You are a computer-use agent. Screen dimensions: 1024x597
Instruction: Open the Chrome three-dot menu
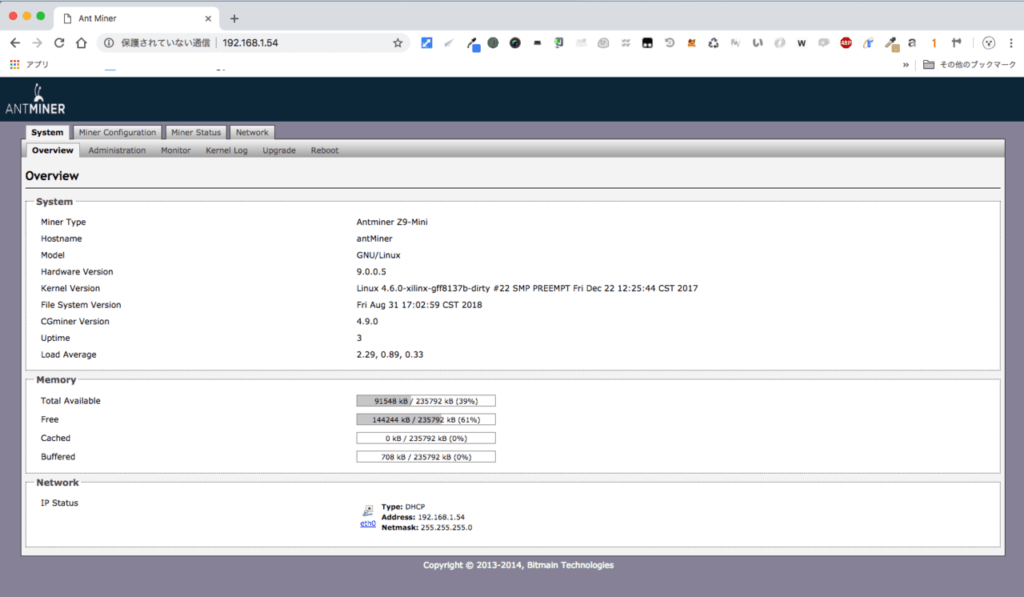pos(1010,43)
